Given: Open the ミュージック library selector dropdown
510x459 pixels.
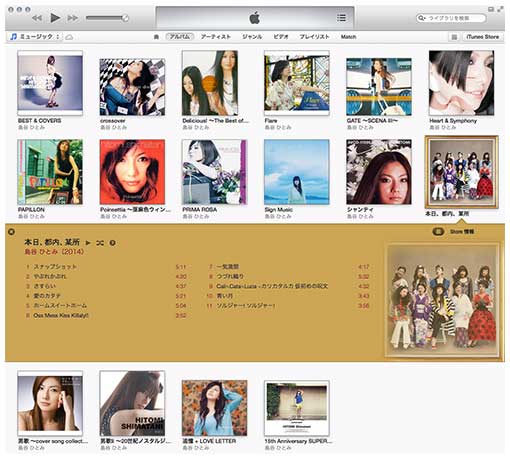Looking at the screenshot, I should tap(34, 37).
